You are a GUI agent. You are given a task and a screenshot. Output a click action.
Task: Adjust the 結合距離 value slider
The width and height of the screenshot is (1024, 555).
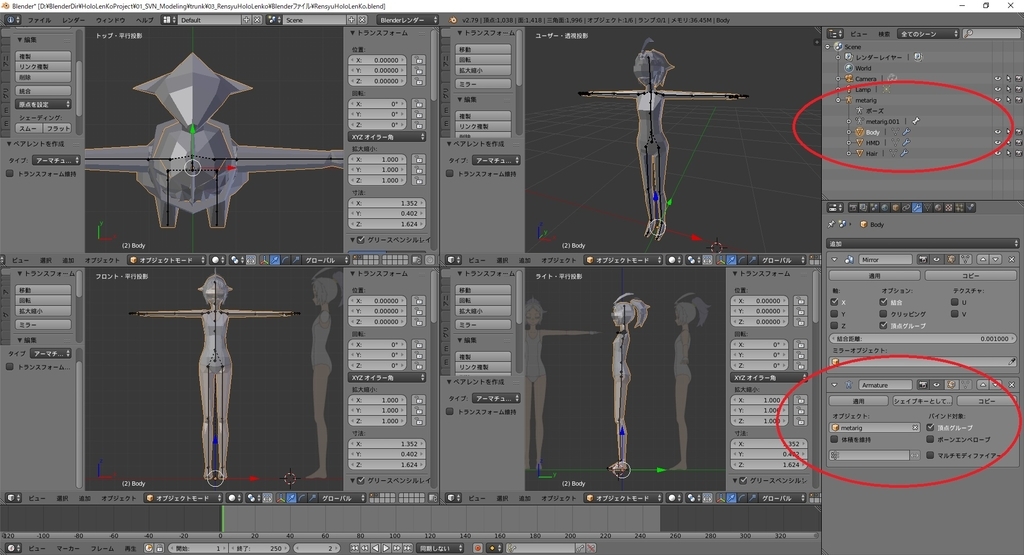[923, 338]
